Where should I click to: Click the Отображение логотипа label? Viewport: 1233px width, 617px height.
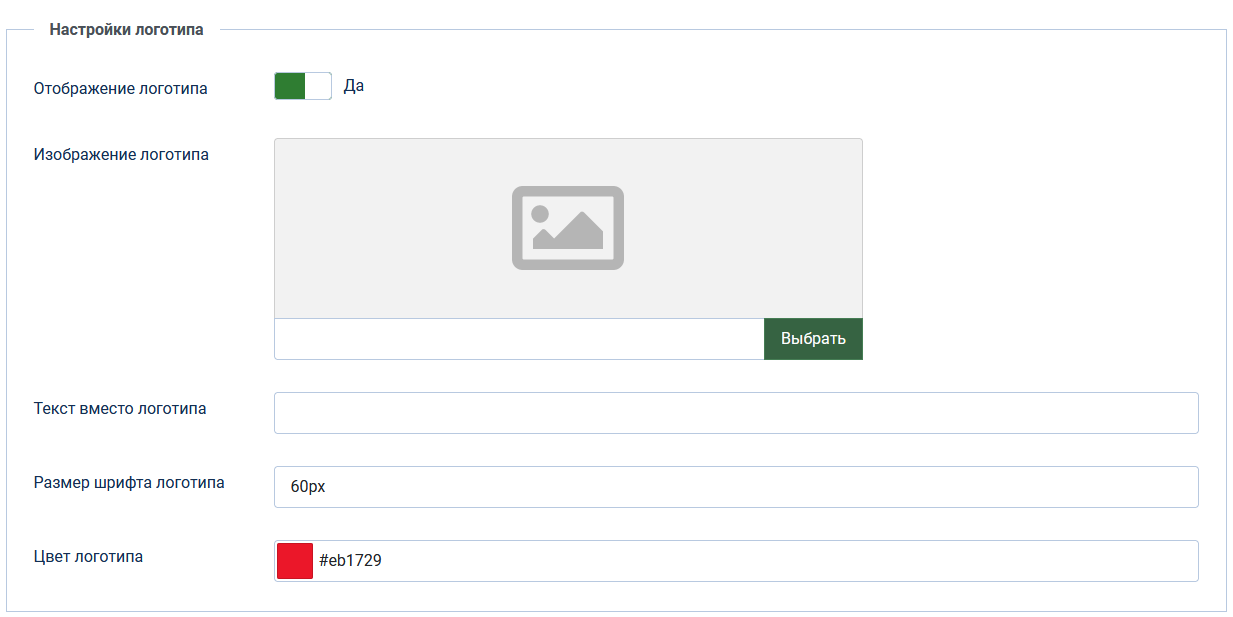pyautogui.click(x=121, y=88)
